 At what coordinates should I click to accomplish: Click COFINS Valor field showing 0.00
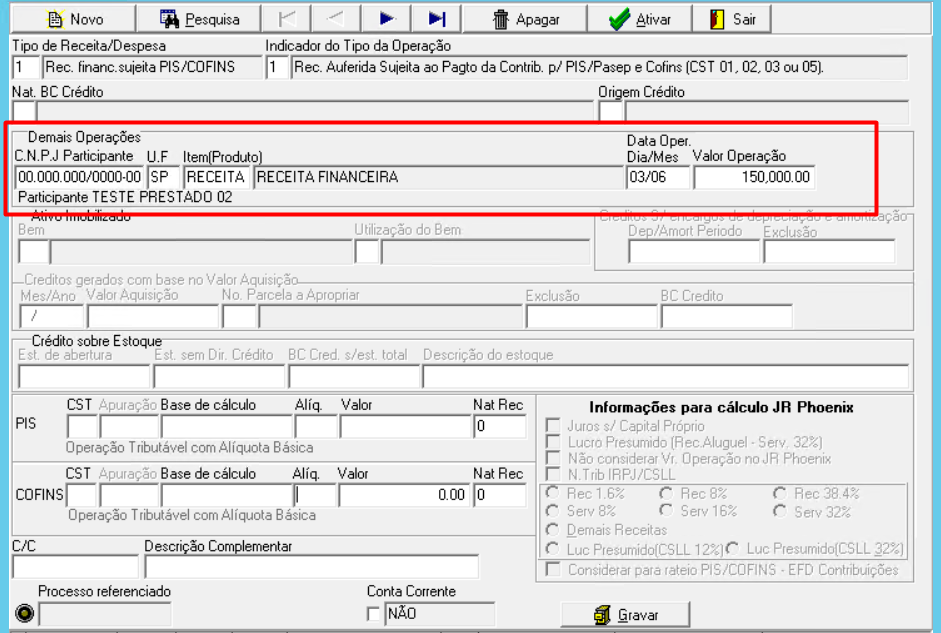[x=404, y=496]
